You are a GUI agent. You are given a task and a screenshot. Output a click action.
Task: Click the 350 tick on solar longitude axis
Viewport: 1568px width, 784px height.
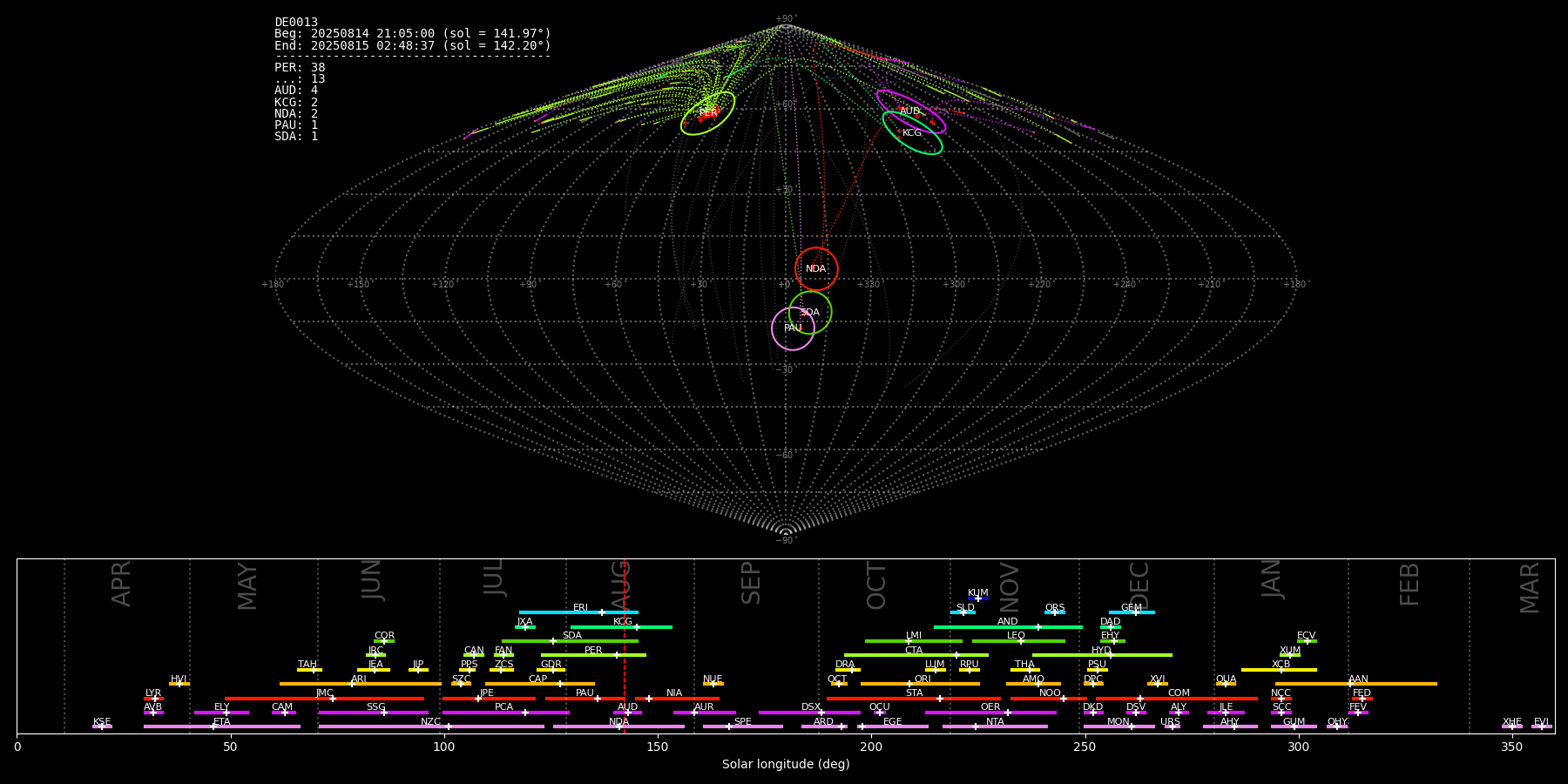1511,747
